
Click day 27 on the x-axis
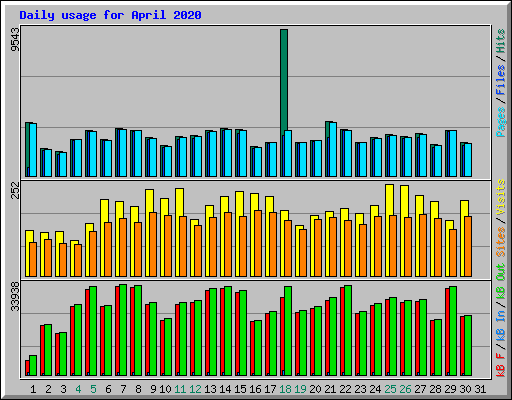(420, 389)
